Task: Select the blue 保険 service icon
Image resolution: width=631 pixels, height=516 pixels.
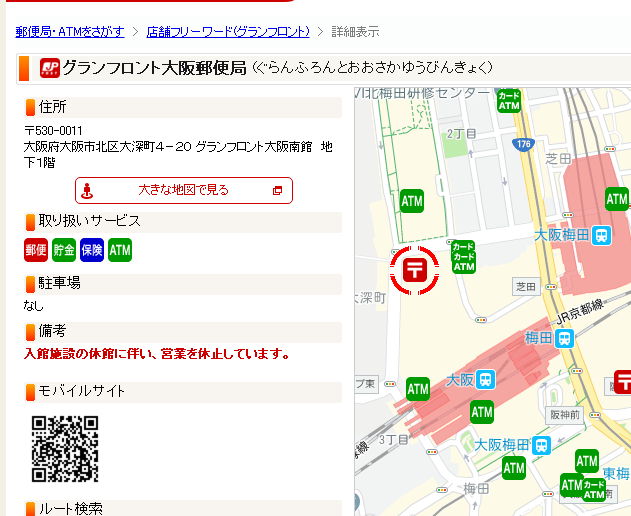Action: pos(92,250)
